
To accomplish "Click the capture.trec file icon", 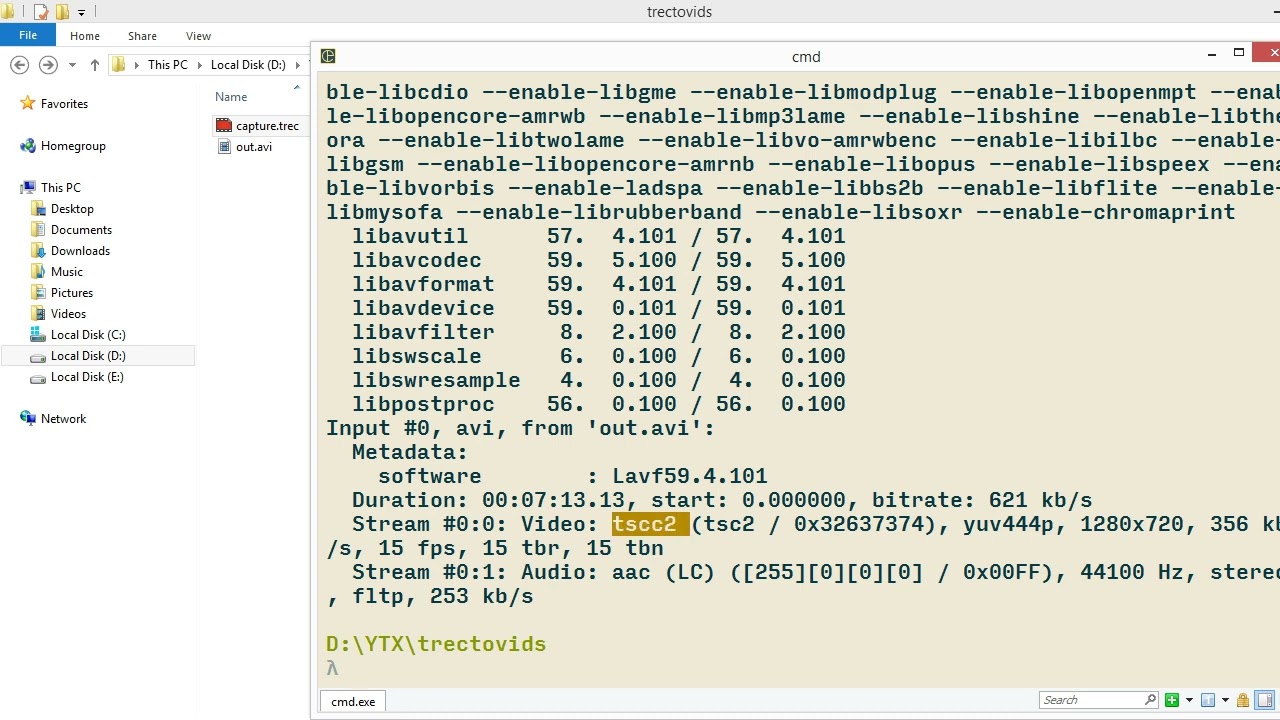I will tap(224, 126).
